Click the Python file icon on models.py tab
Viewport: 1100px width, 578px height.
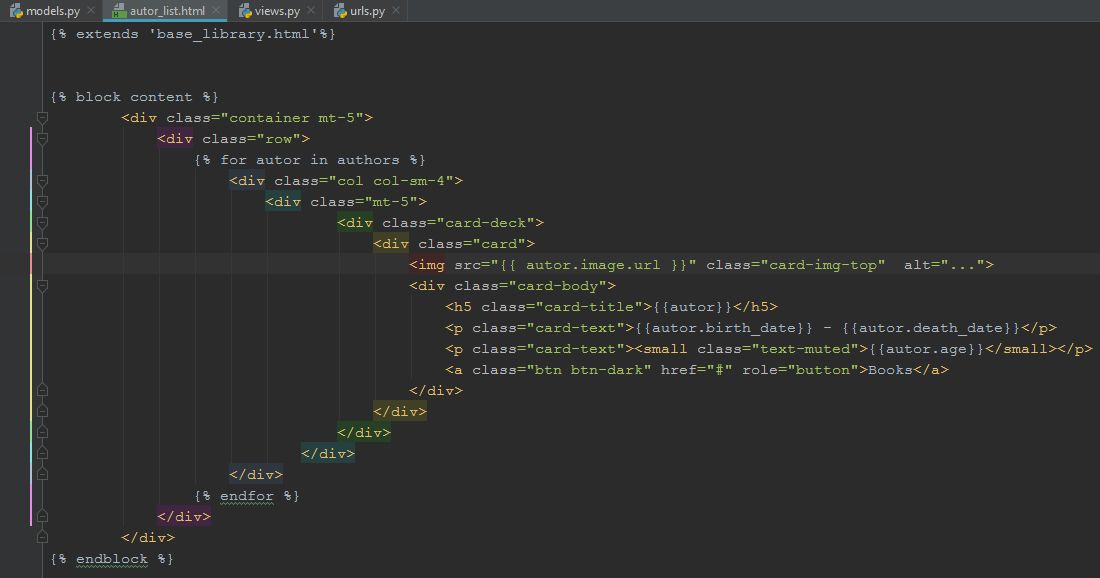(16, 11)
